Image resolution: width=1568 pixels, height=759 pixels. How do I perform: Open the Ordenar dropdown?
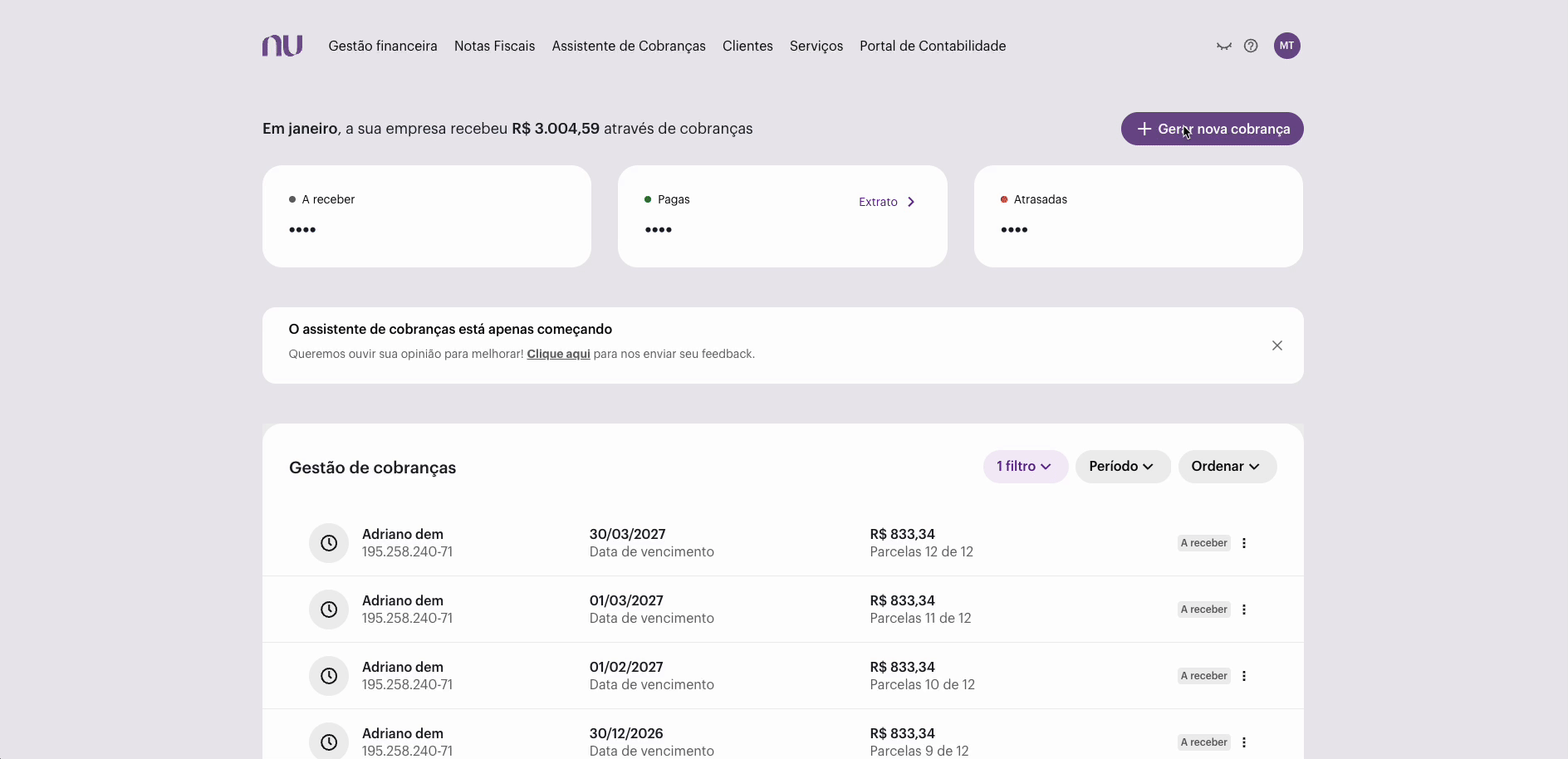click(x=1227, y=467)
